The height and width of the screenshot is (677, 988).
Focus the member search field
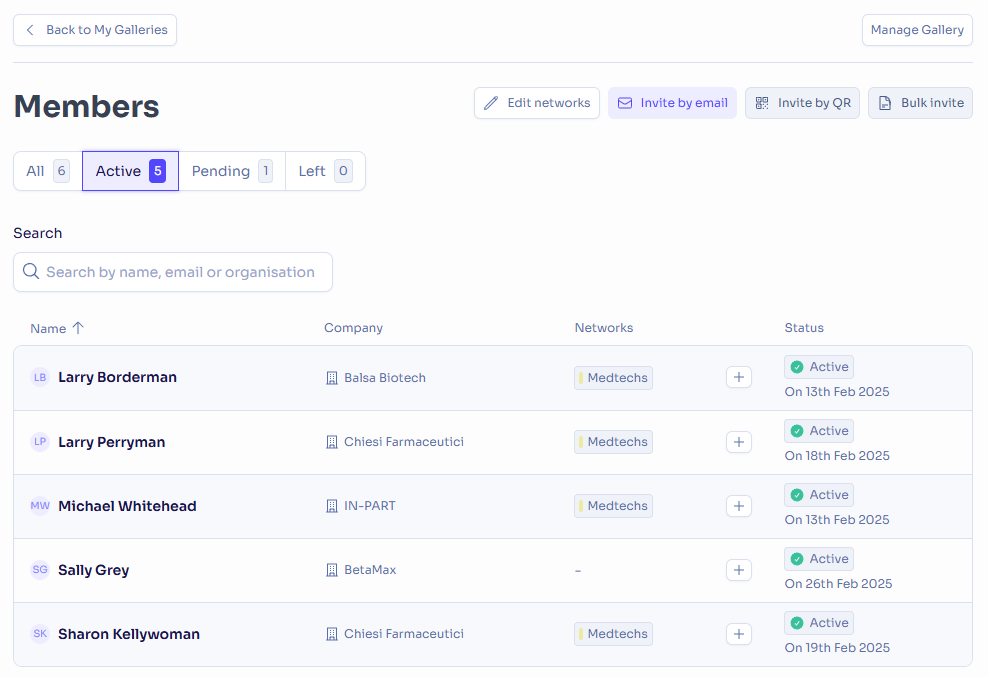click(173, 272)
